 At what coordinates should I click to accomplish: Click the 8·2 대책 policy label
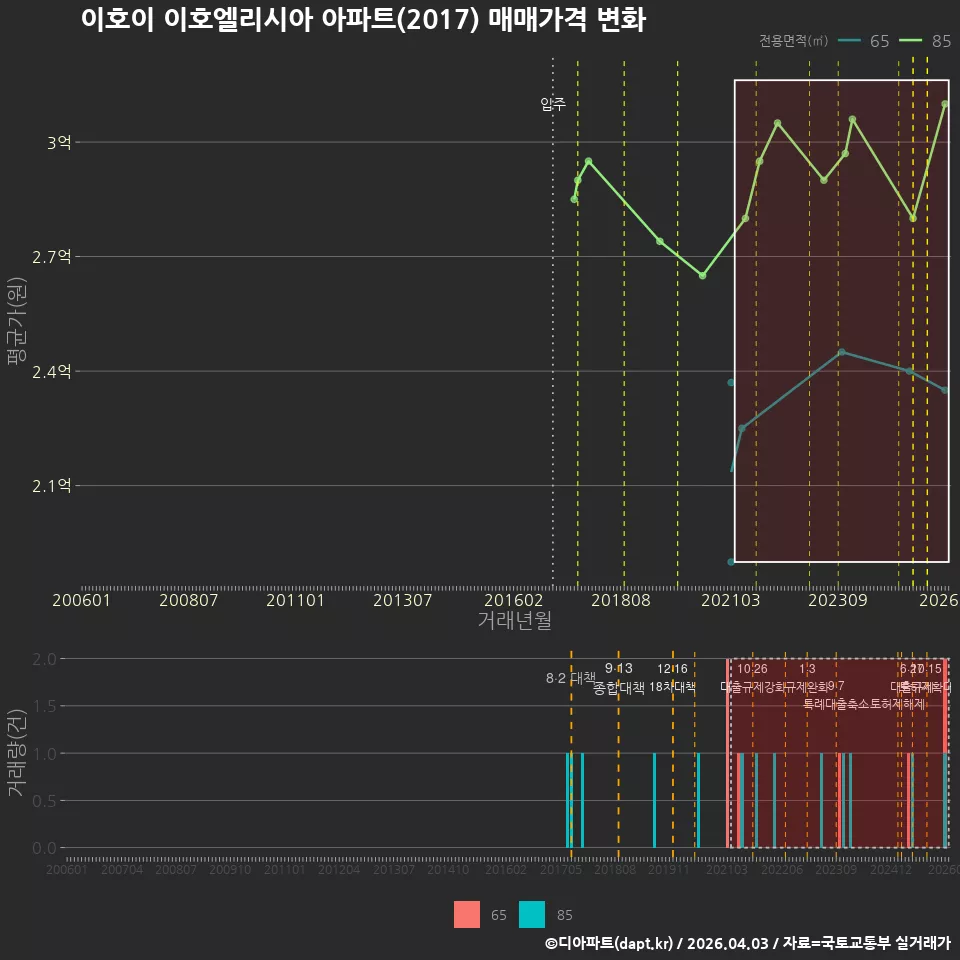click(571, 678)
